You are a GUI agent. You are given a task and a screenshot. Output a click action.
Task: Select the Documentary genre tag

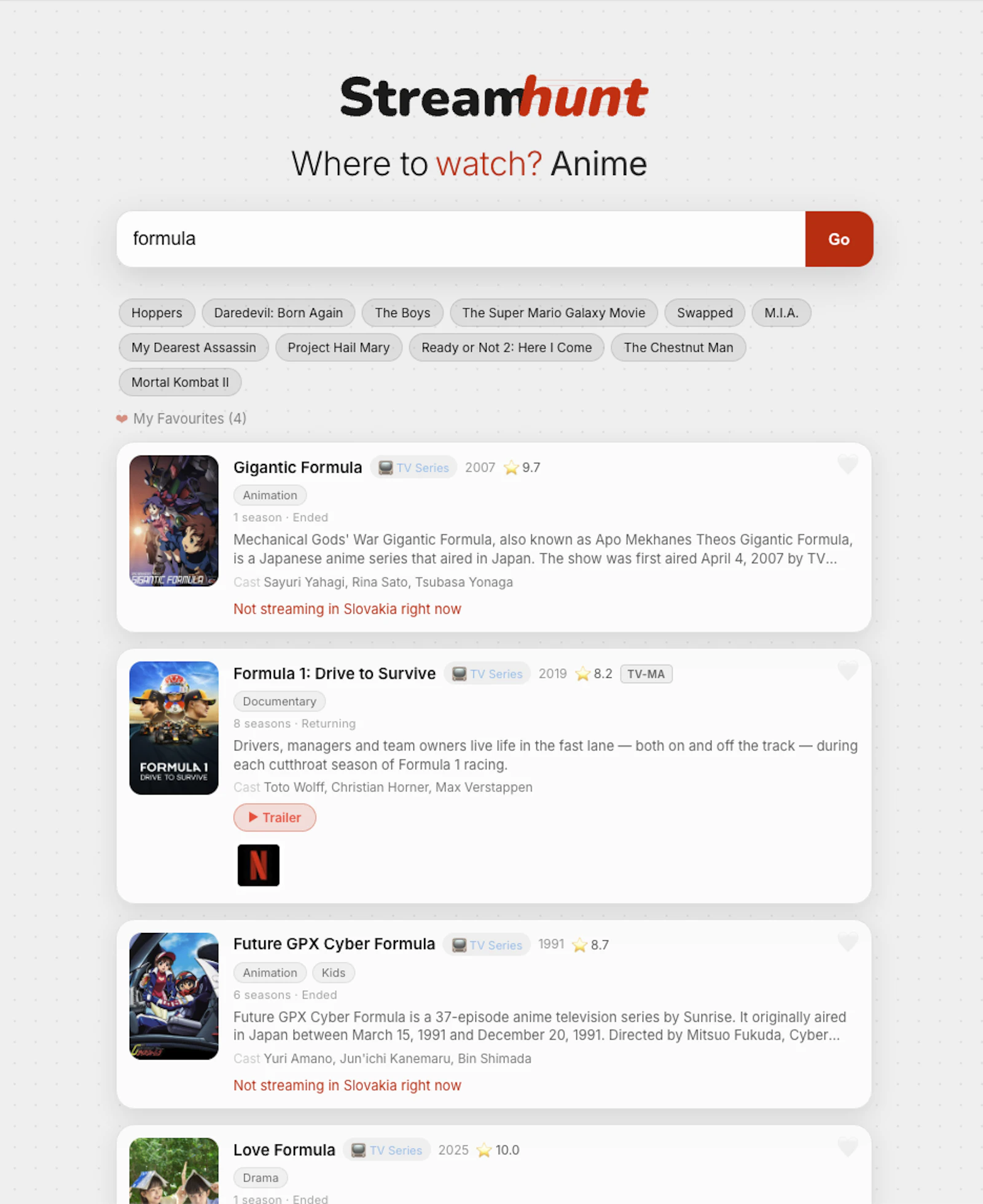280,701
